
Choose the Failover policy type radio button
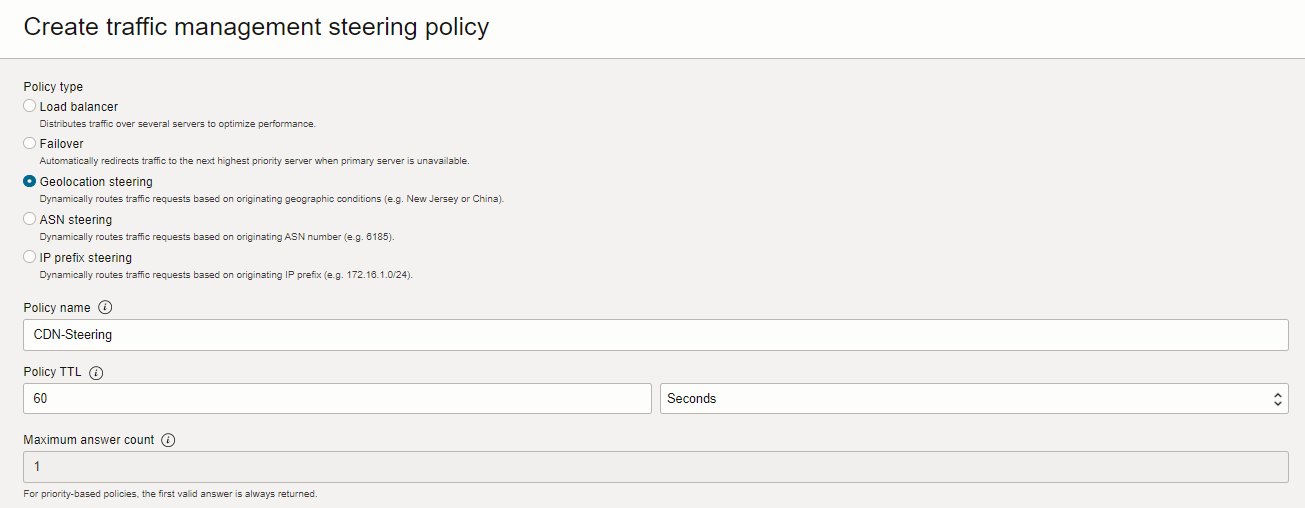click(x=30, y=144)
